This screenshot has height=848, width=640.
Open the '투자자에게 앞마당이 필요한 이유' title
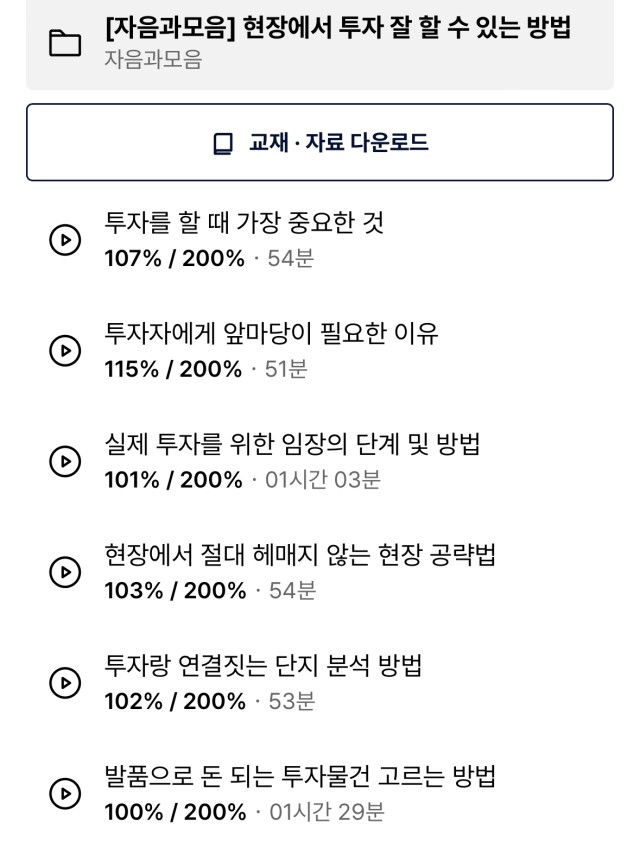(271, 333)
